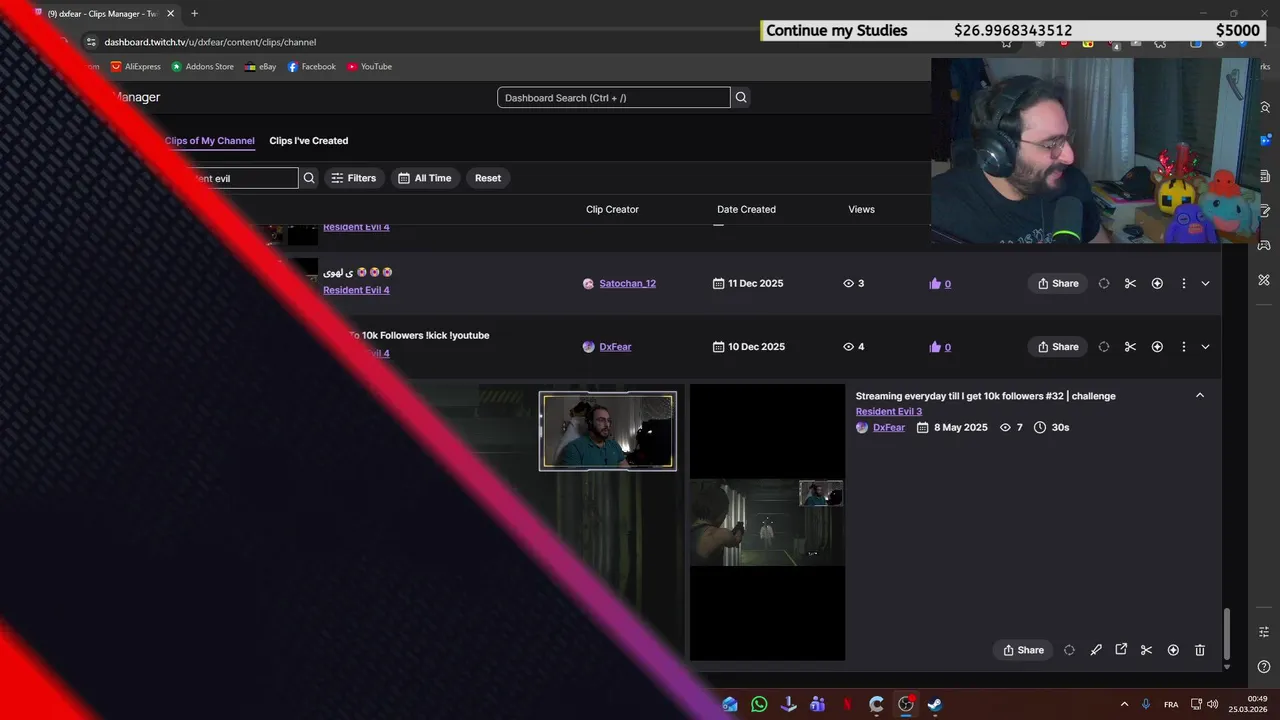Open the Filters menu

[354, 178]
